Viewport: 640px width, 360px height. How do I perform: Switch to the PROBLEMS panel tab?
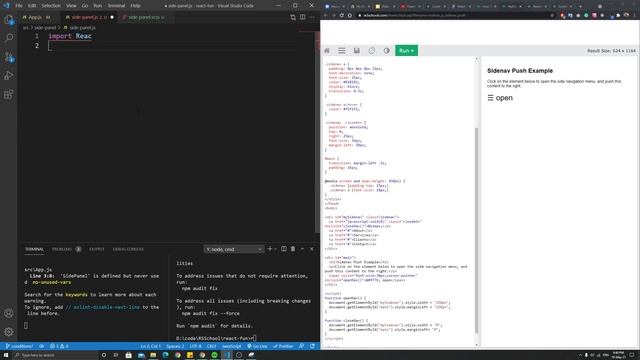pos(62,249)
